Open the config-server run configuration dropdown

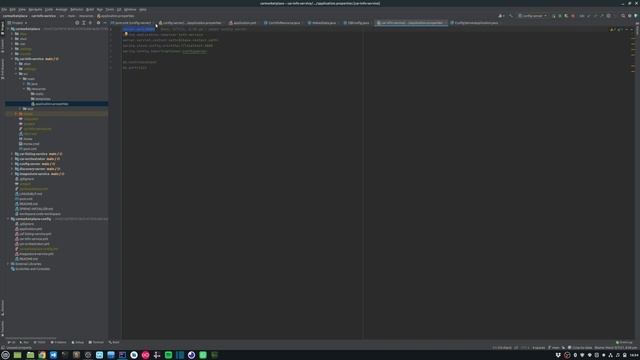[533, 16]
